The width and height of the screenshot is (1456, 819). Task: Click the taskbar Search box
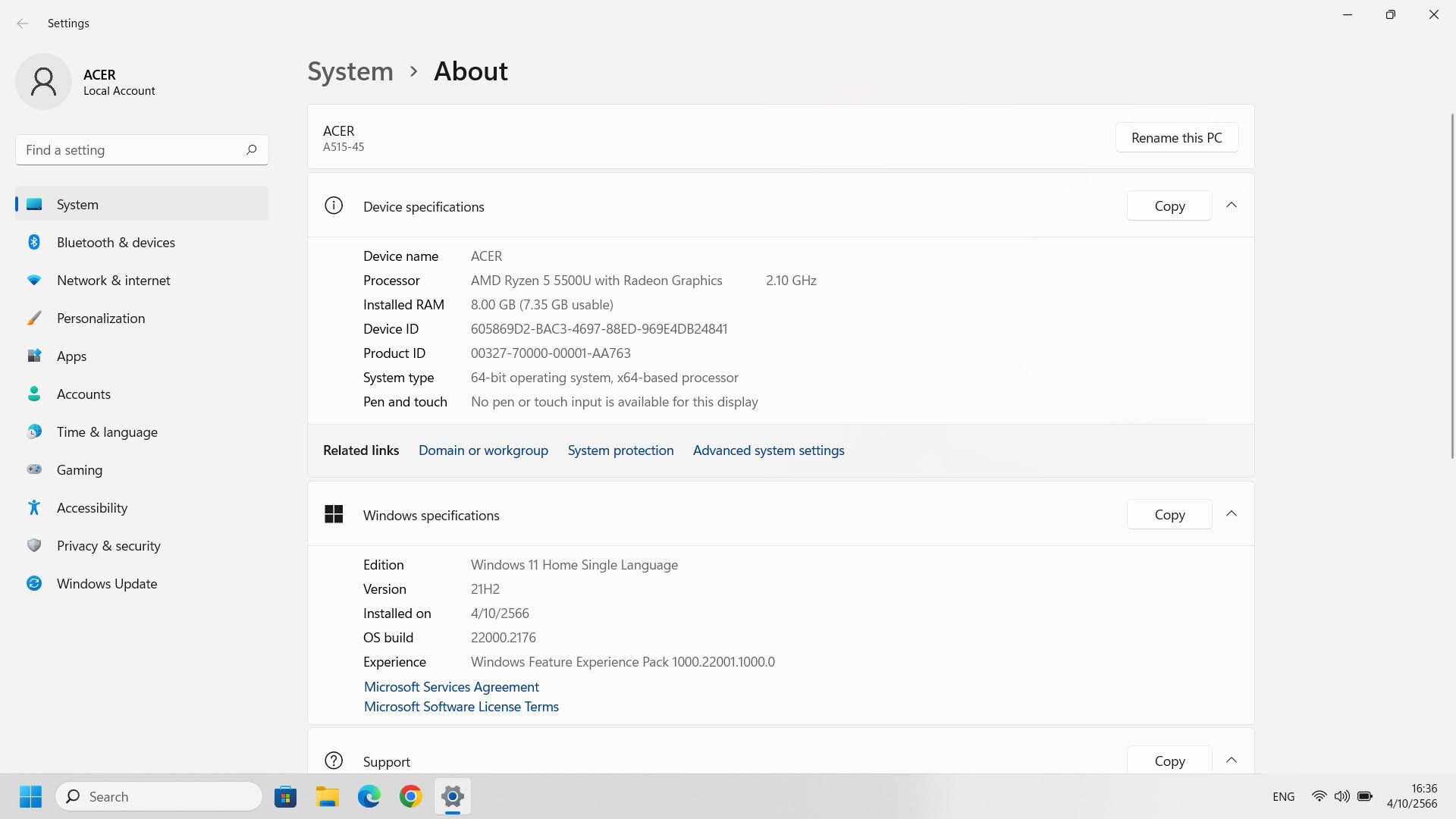point(158,796)
